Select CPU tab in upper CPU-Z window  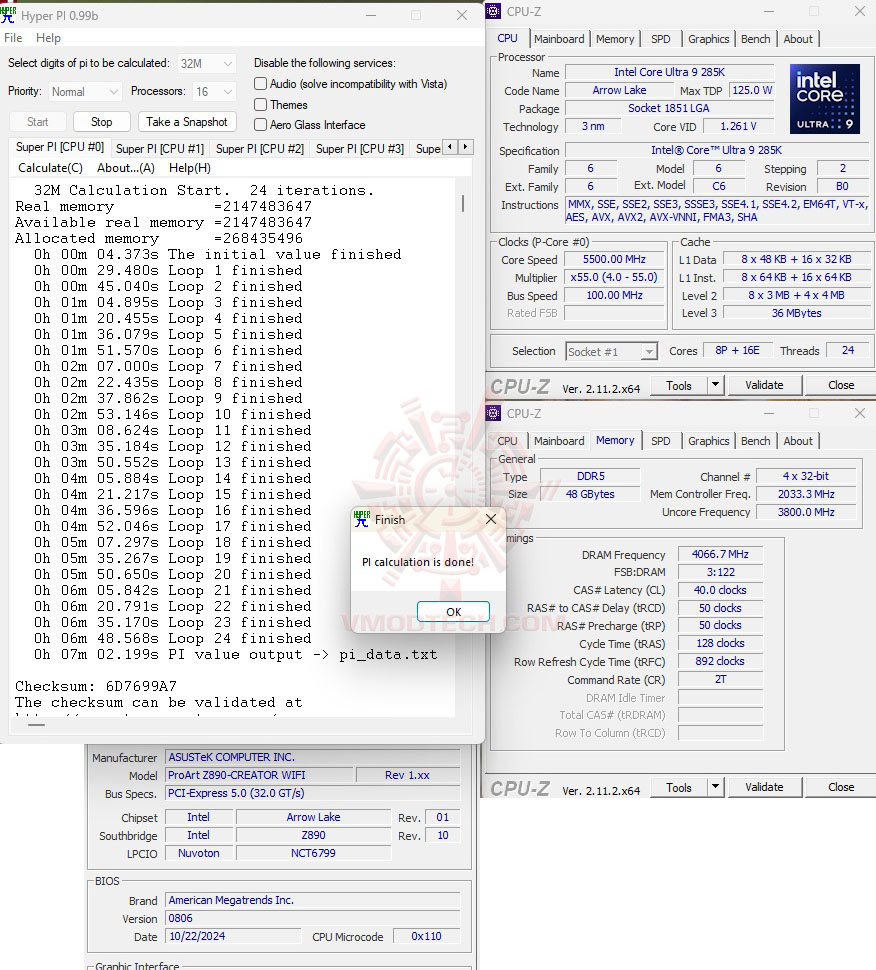coord(507,38)
